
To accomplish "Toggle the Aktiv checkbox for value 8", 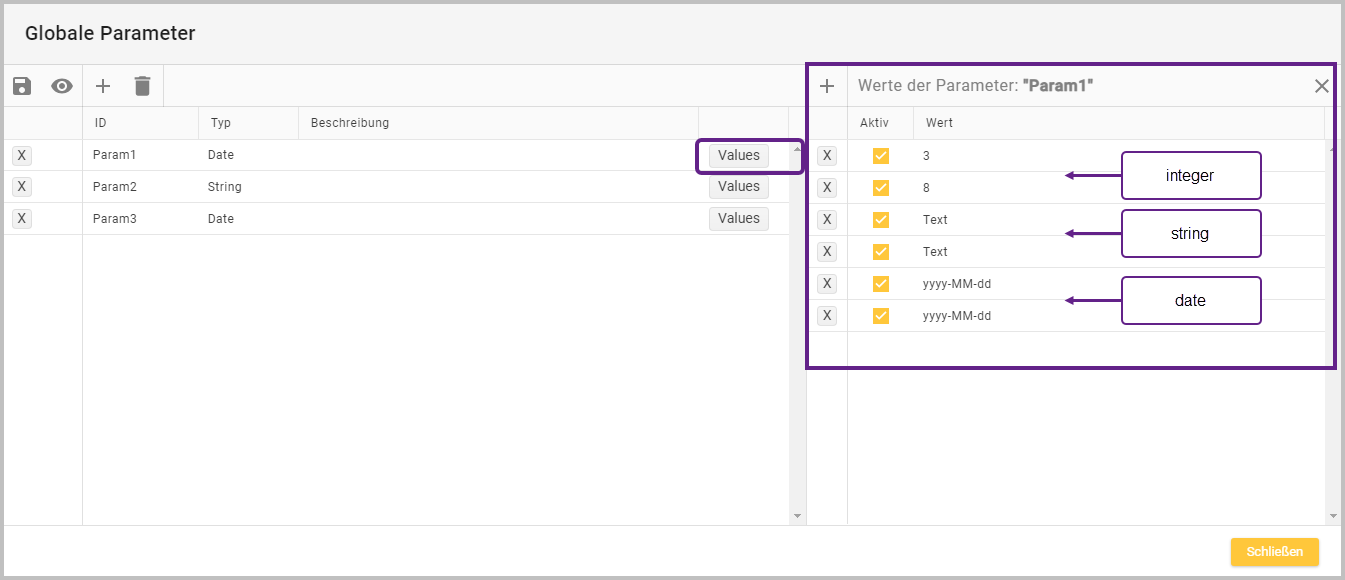I will tap(881, 188).
